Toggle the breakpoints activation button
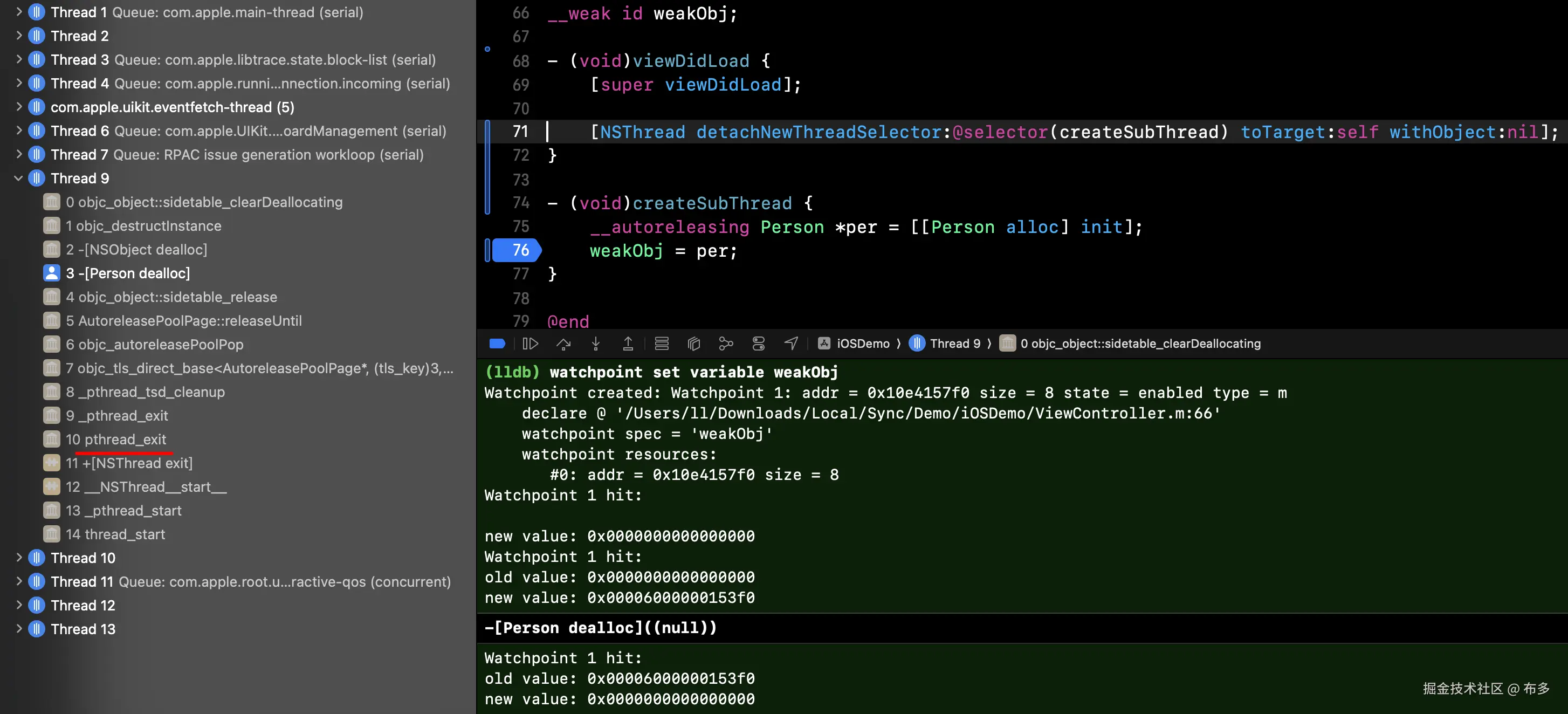The width and height of the screenshot is (1568, 714). click(497, 344)
